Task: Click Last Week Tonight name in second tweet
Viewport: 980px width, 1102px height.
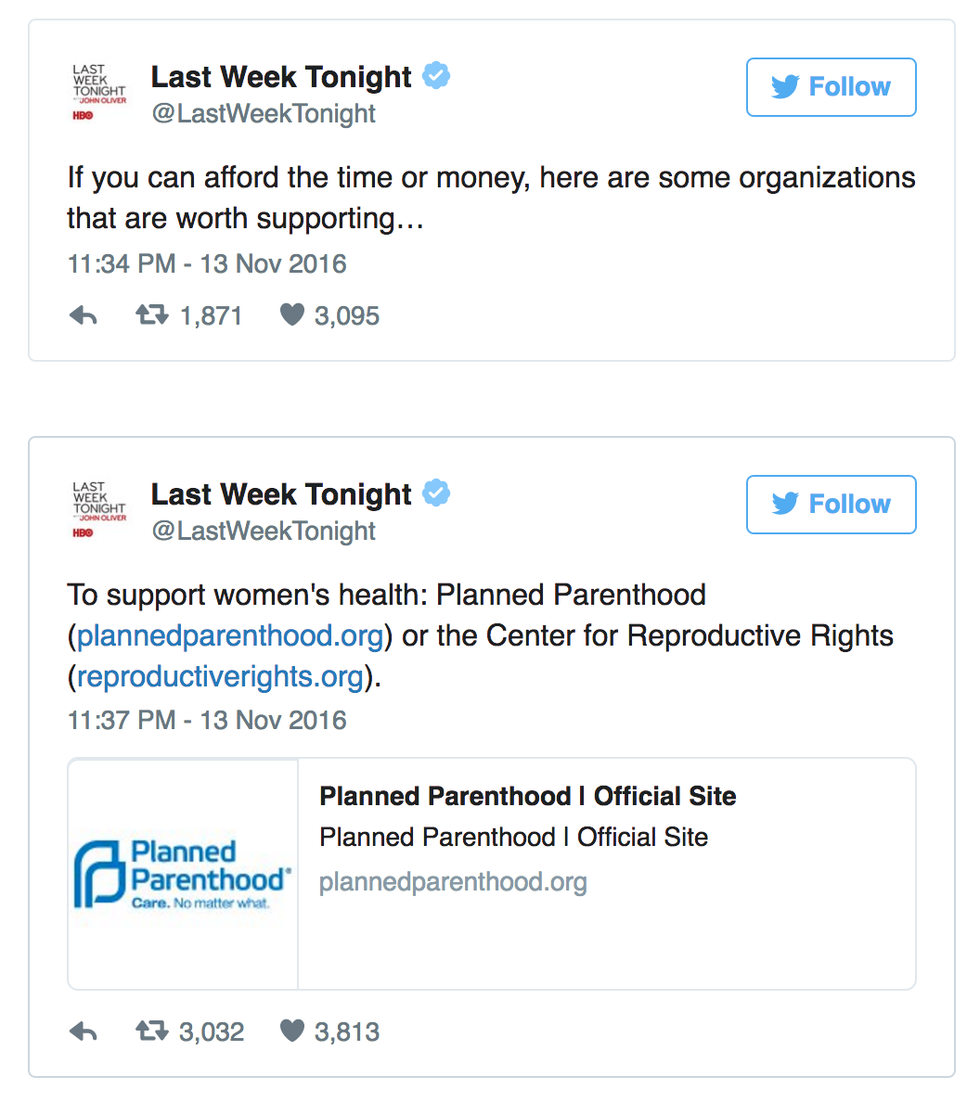Action: coord(281,494)
